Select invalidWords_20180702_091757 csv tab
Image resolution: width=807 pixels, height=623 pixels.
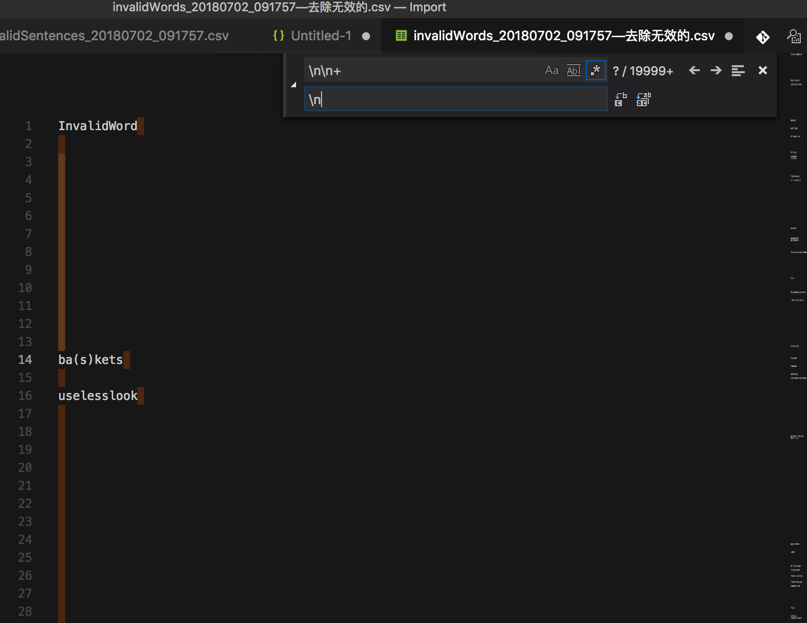564,36
